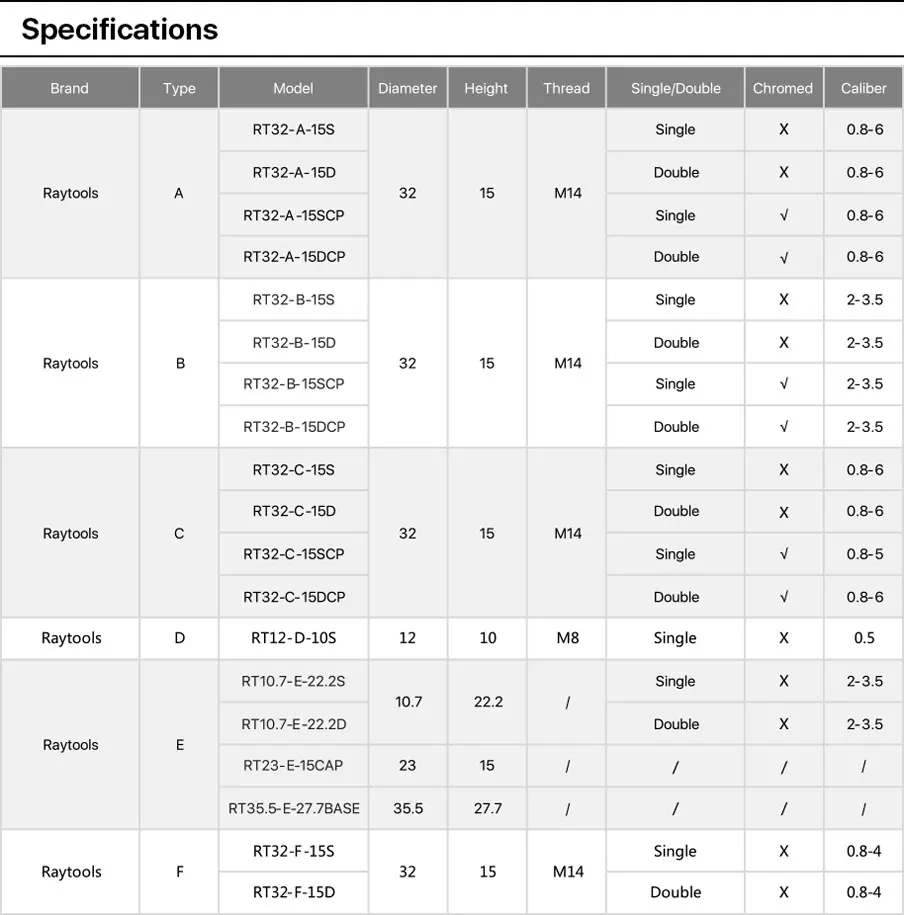Select the Caliber column header

coord(863,88)
